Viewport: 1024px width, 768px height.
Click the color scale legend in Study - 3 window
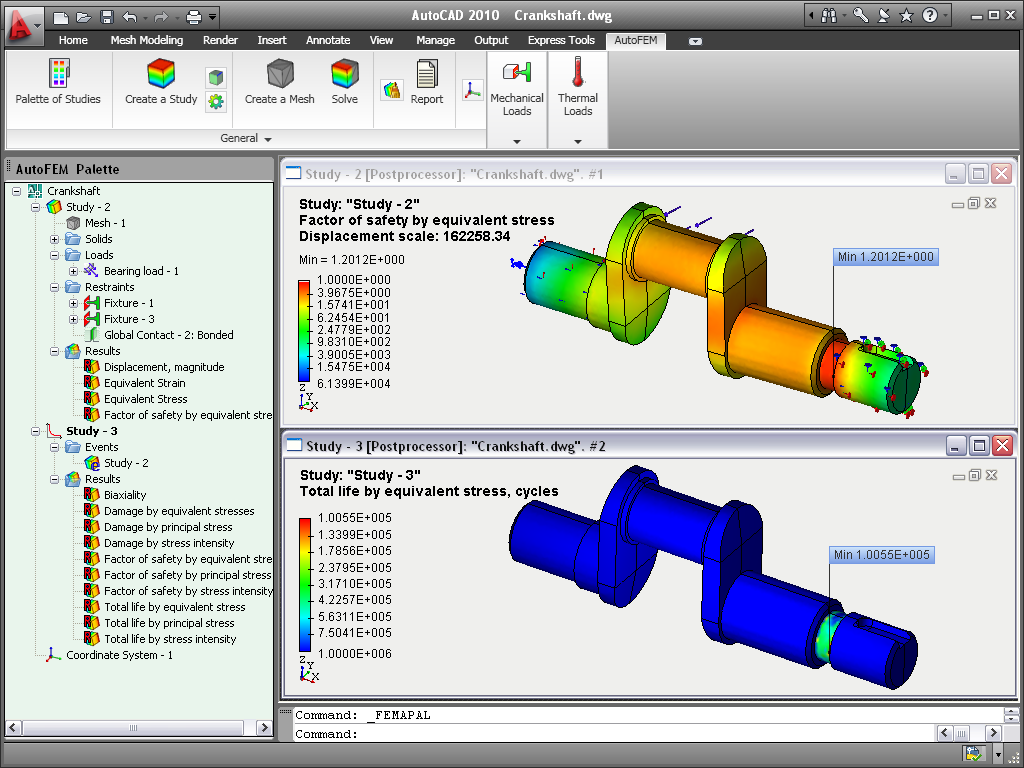click(305, 585)
